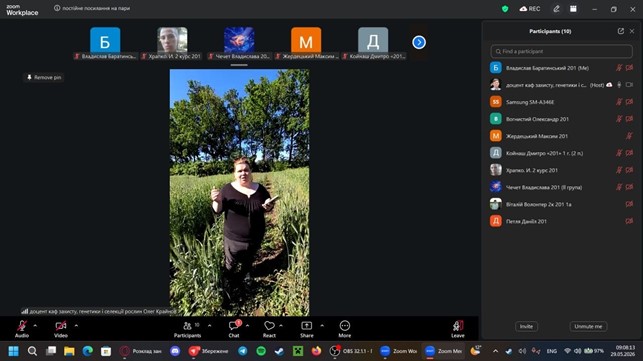Show hidden system tray icons chevron
This screenshot has width=643, height=361.
495,351
